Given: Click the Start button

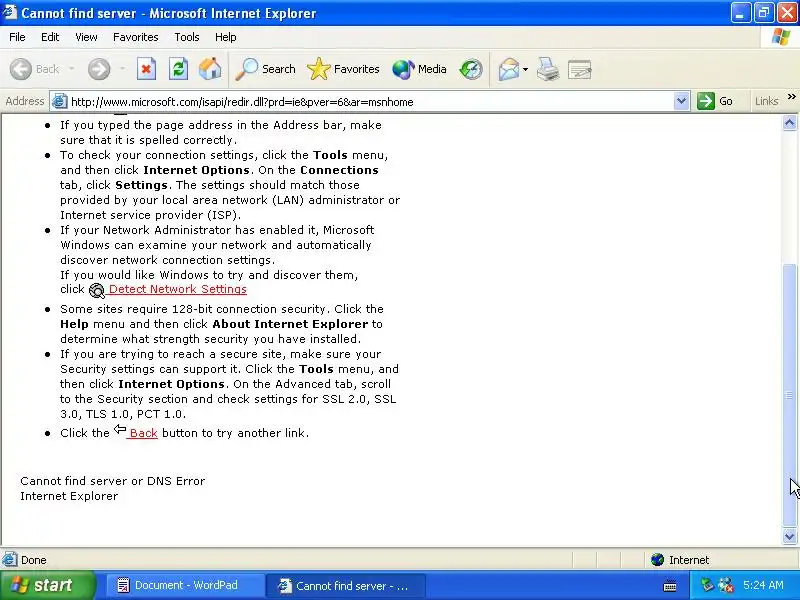Looking at the screenshot, I should (x=47, y=585).
